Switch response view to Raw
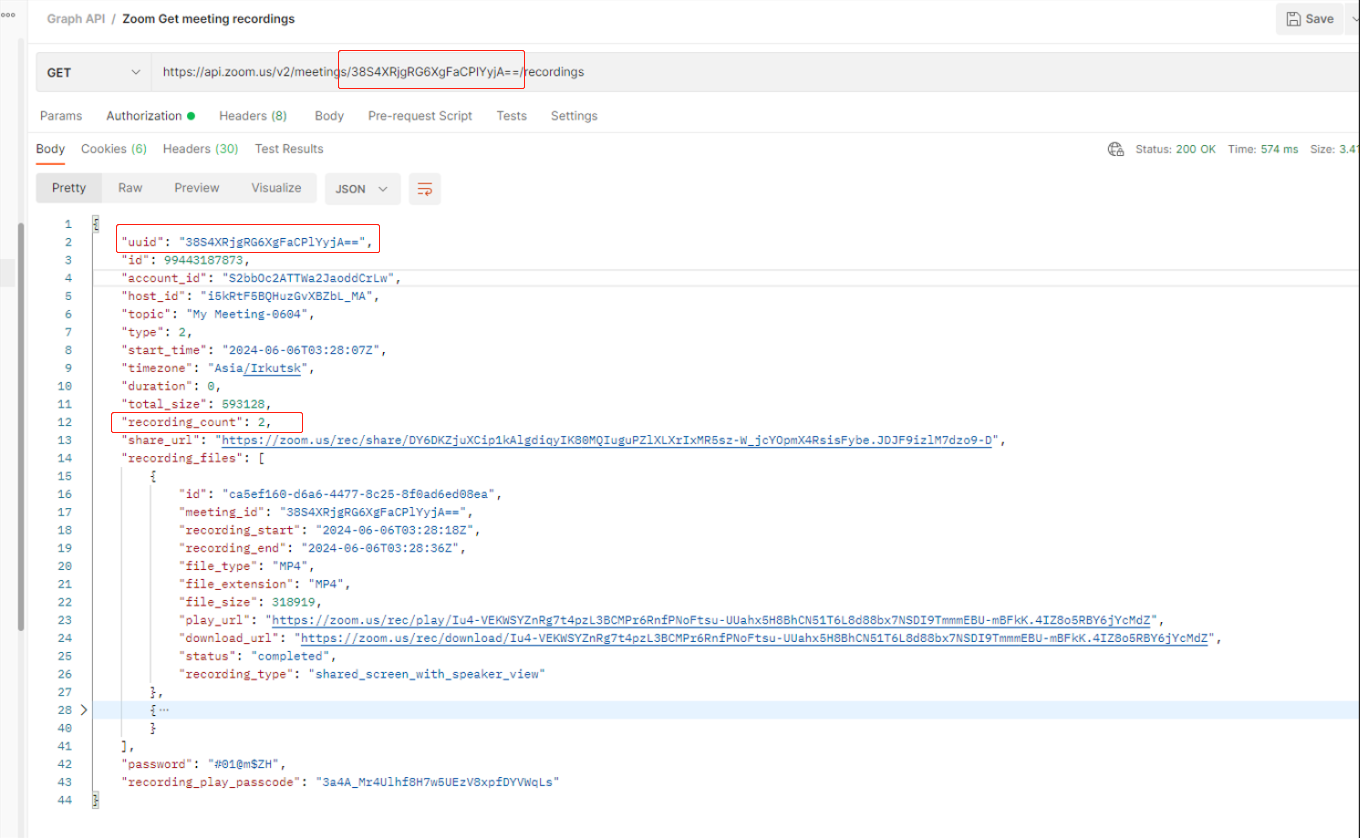Viewport: 1360px width, 838px height. 130,188
